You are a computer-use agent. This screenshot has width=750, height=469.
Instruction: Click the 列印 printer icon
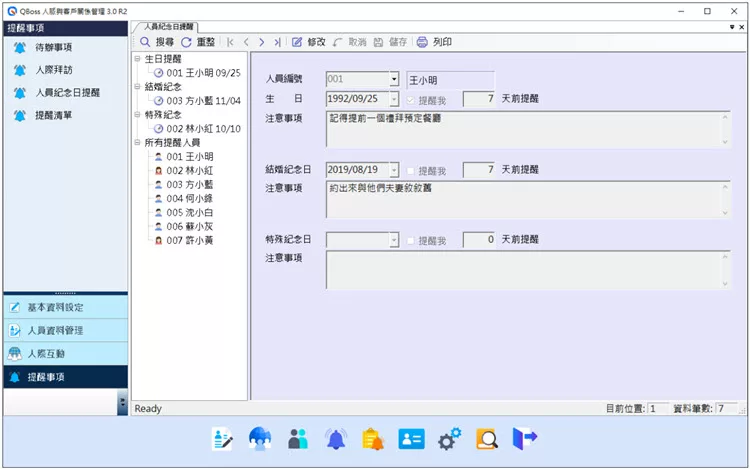[x=422, y=43]
